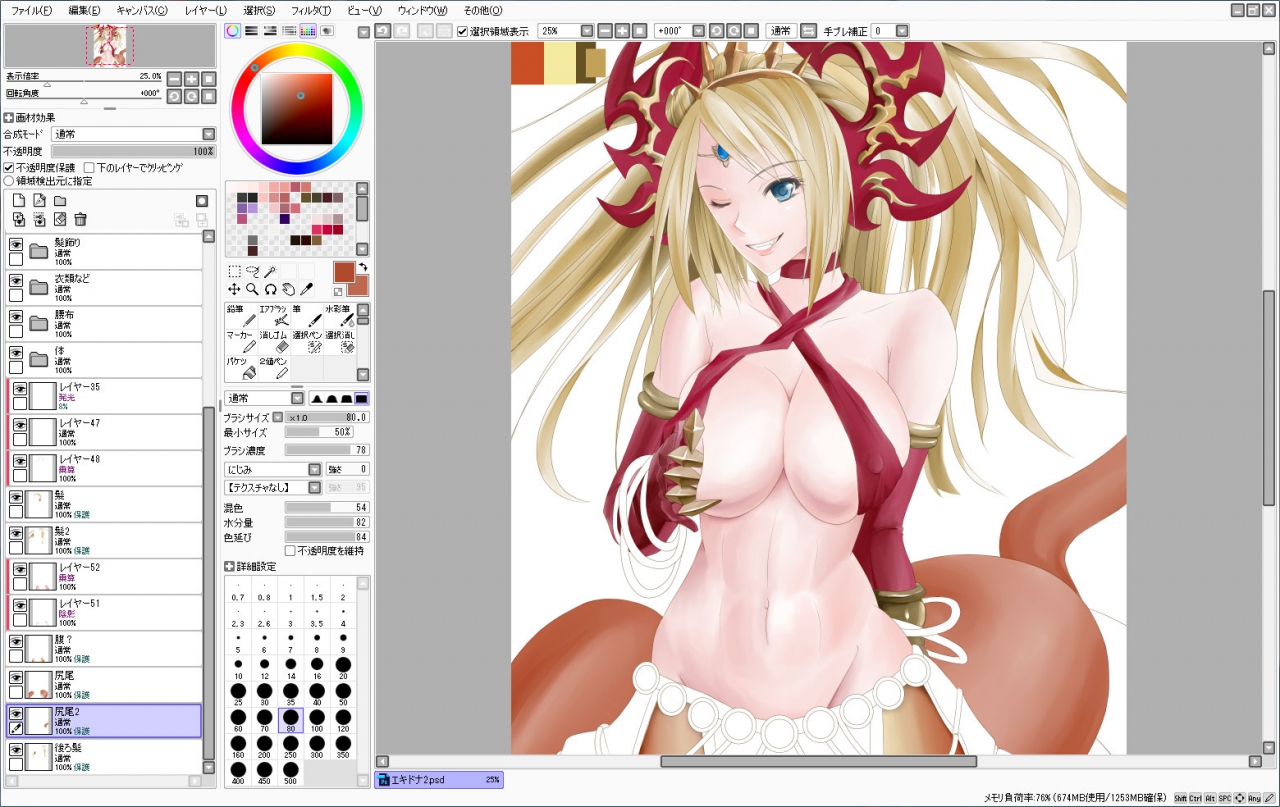Screen dimensions: 1280x807
Task: Select the 鉛筆 (pencil) tool
Action: coord(241,315)
